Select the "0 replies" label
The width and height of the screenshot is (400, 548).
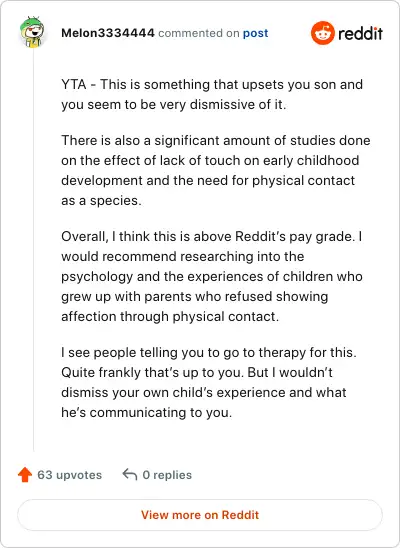click(x=167, y=475)
